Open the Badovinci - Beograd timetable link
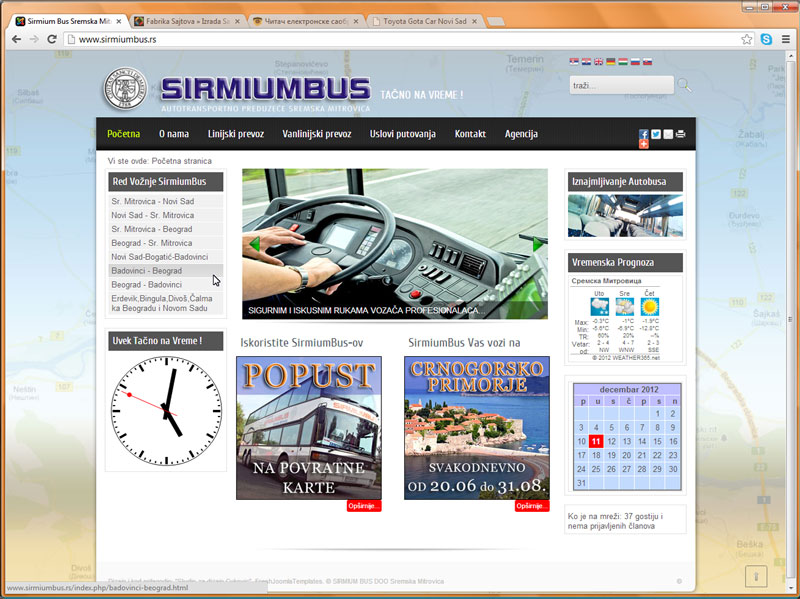The height and width of the screenshot is (599, 800). (147, 271)
